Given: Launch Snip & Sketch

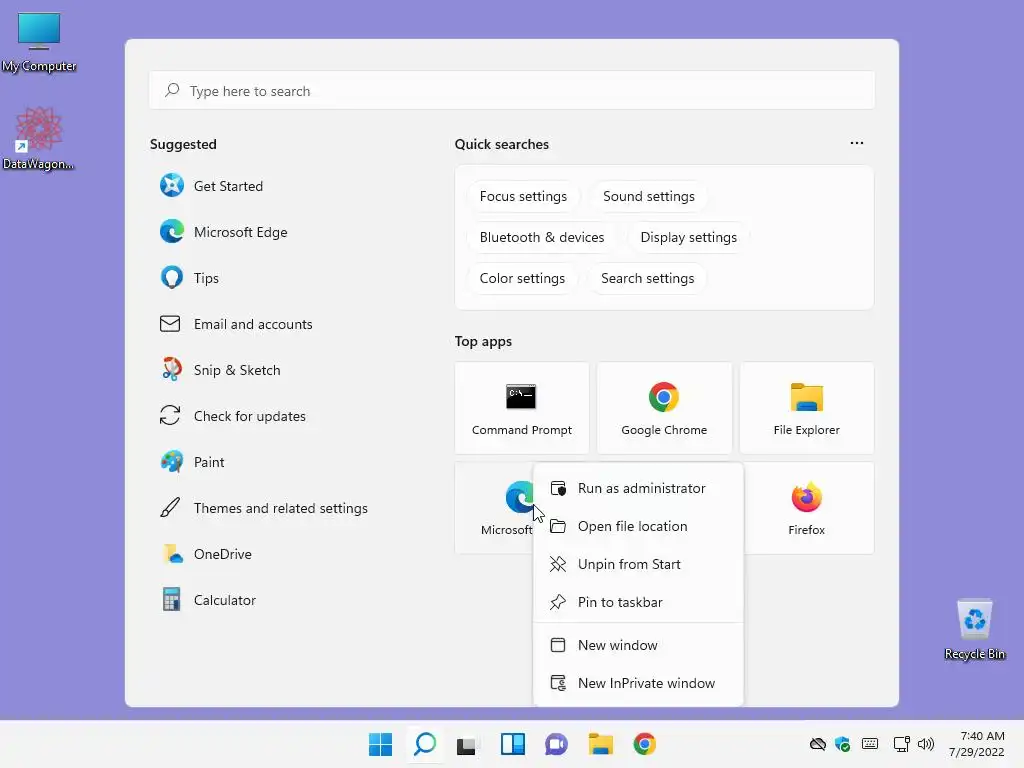Looking at the screenshot, I should (x=220, y=370).
